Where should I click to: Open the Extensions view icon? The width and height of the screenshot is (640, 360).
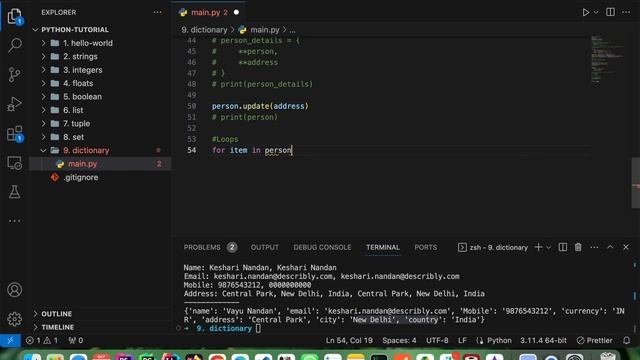tap(15, 133)
